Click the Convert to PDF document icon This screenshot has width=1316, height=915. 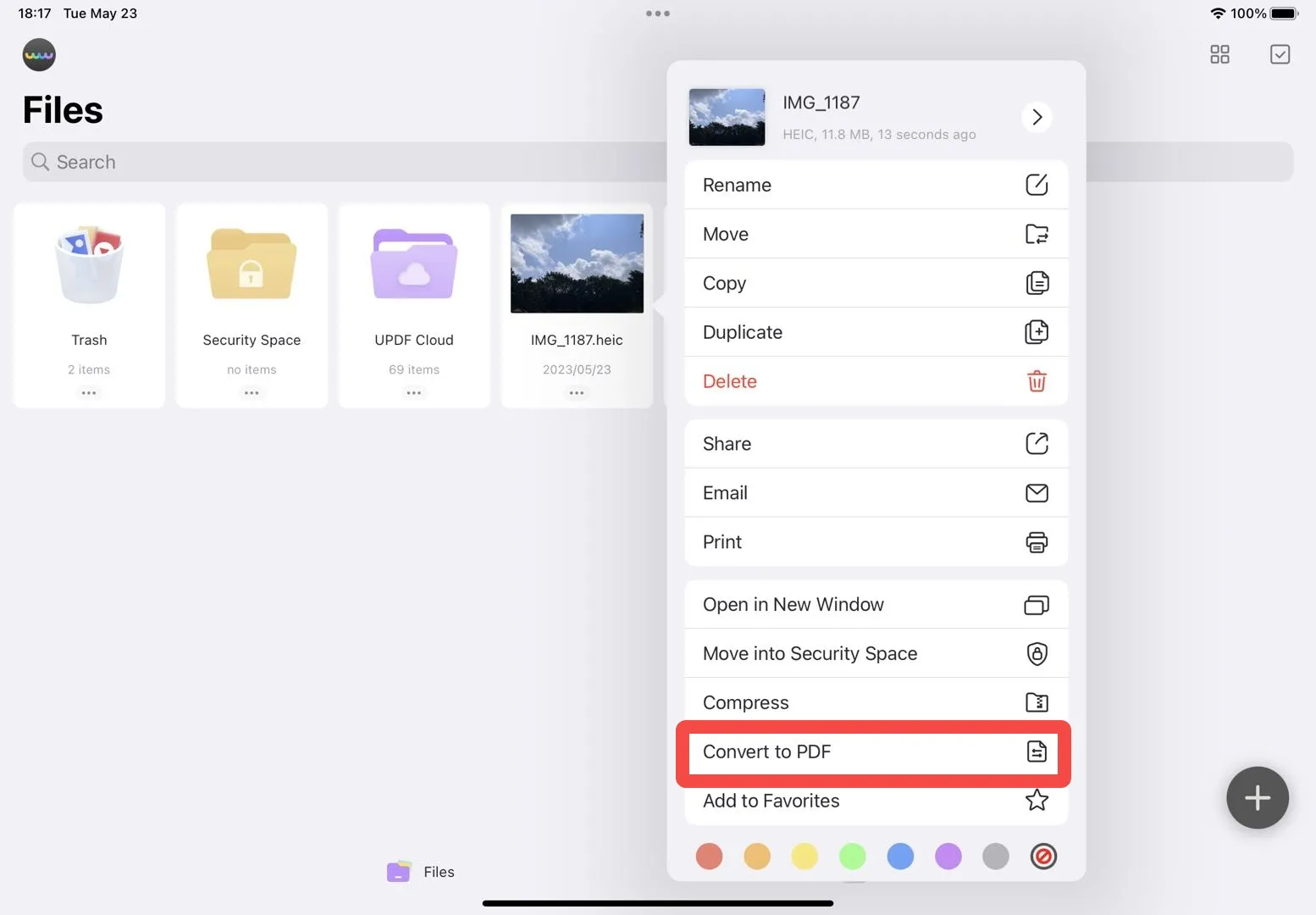[1037, 751]
